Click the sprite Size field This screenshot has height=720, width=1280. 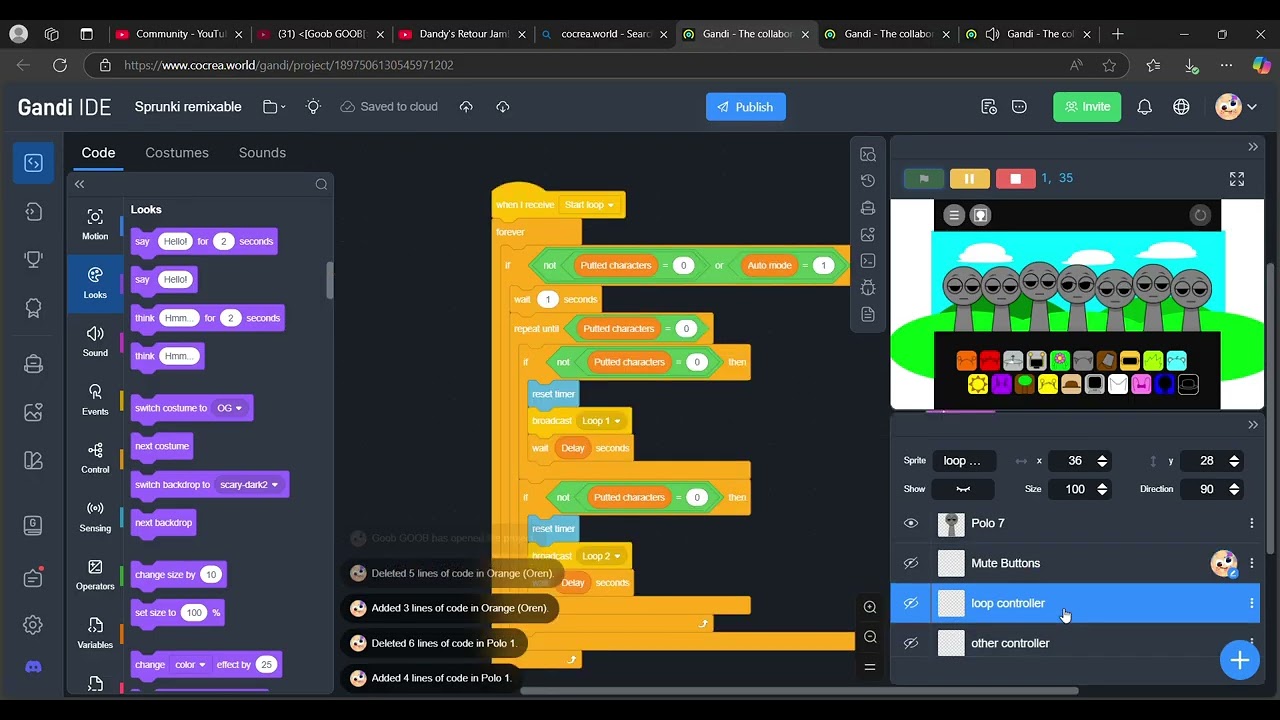click(x=1079, y=489)
